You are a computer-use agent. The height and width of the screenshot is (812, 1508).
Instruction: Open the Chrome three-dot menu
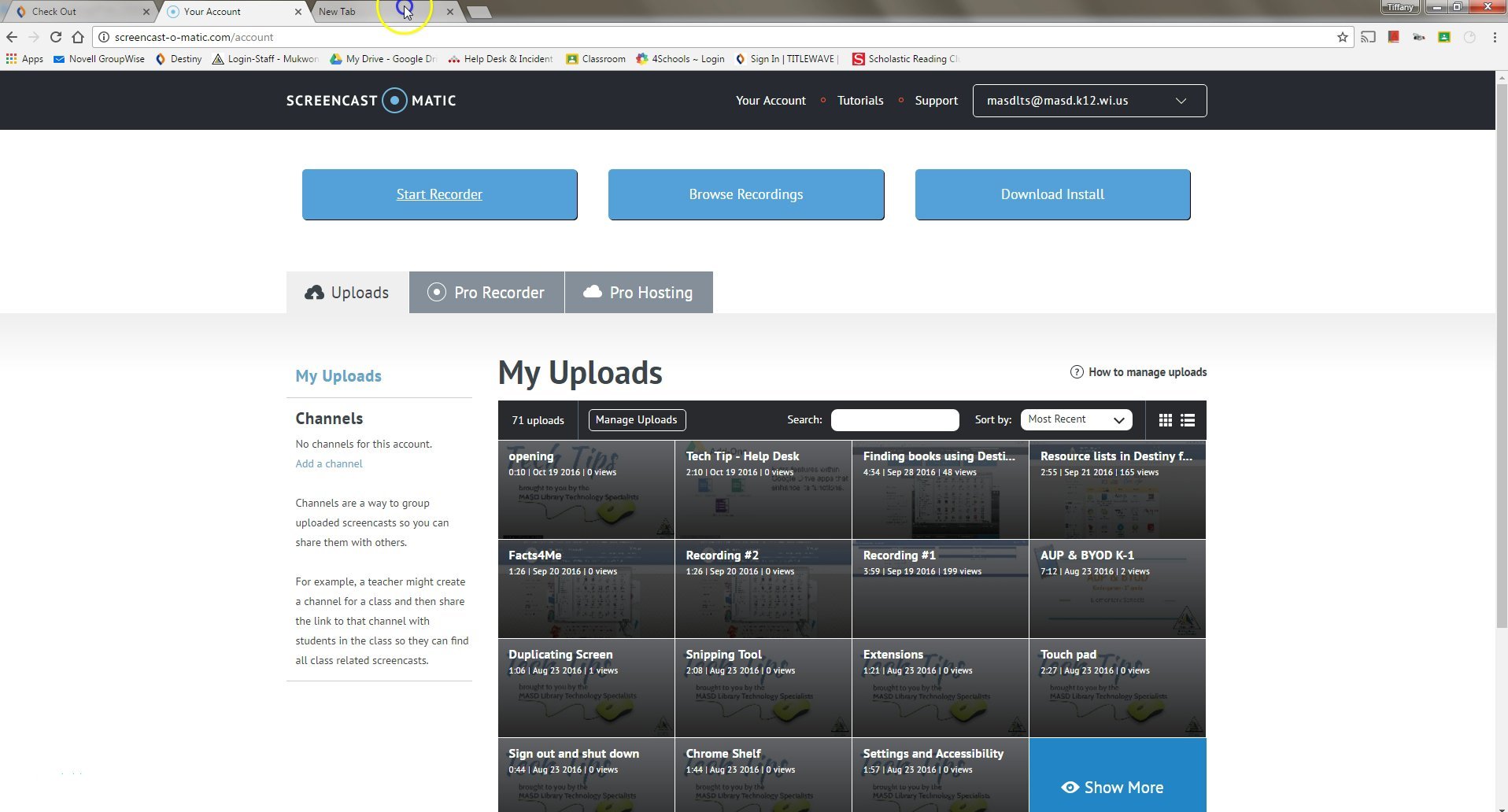(x=1494, y=37)
